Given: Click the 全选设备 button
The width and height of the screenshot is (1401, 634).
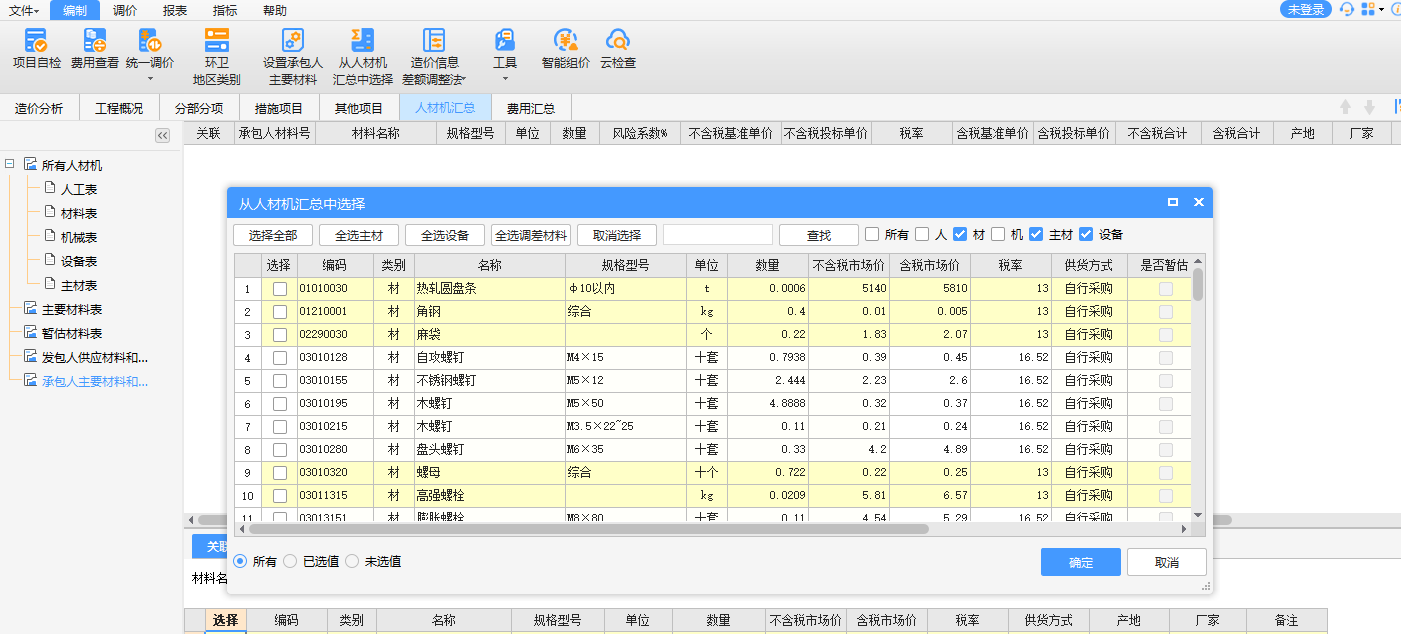Looking at the screenshot, I should coord(445,235).
